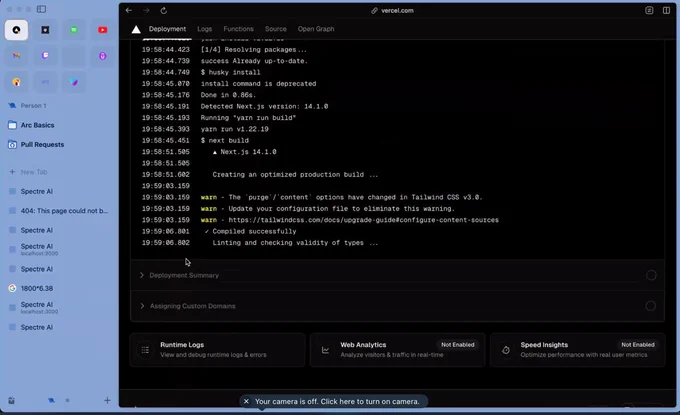Click the 'Linting and checking validity of types' line
This screenshot has height=415, width=680.
point(295,243)
